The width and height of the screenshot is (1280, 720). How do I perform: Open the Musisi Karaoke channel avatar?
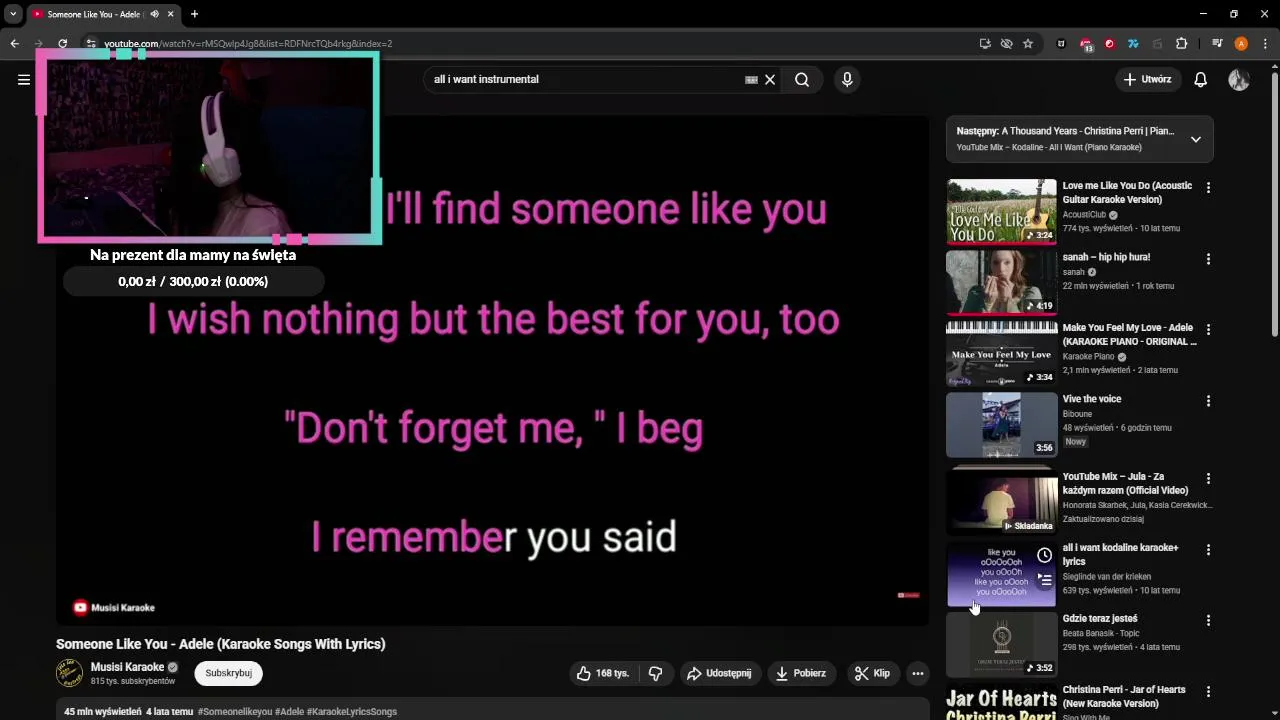tap(69, 673)
